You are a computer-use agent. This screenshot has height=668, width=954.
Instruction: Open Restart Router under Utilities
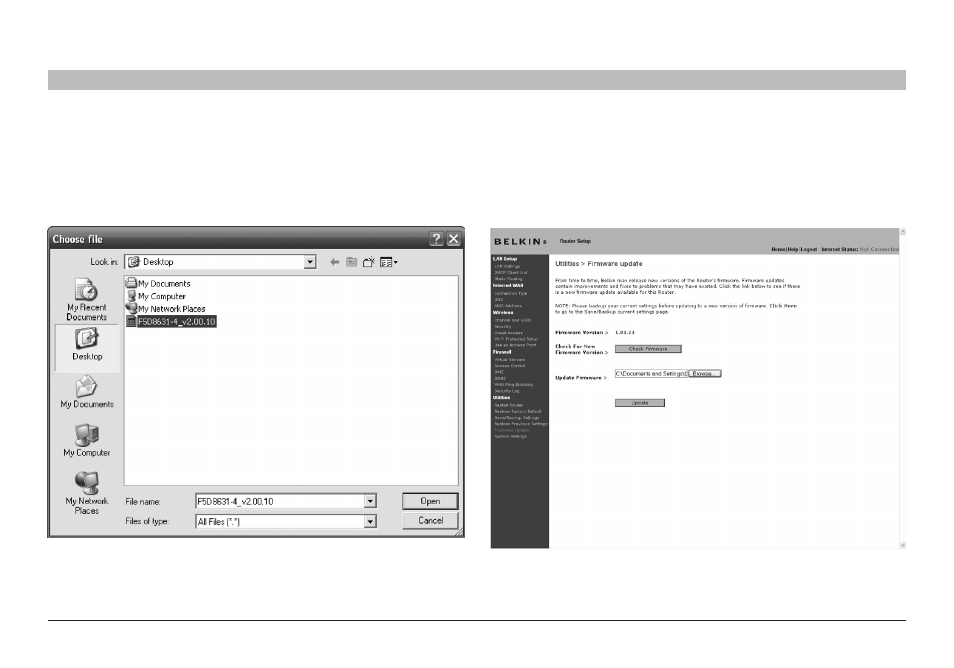[x=509, y=405]
